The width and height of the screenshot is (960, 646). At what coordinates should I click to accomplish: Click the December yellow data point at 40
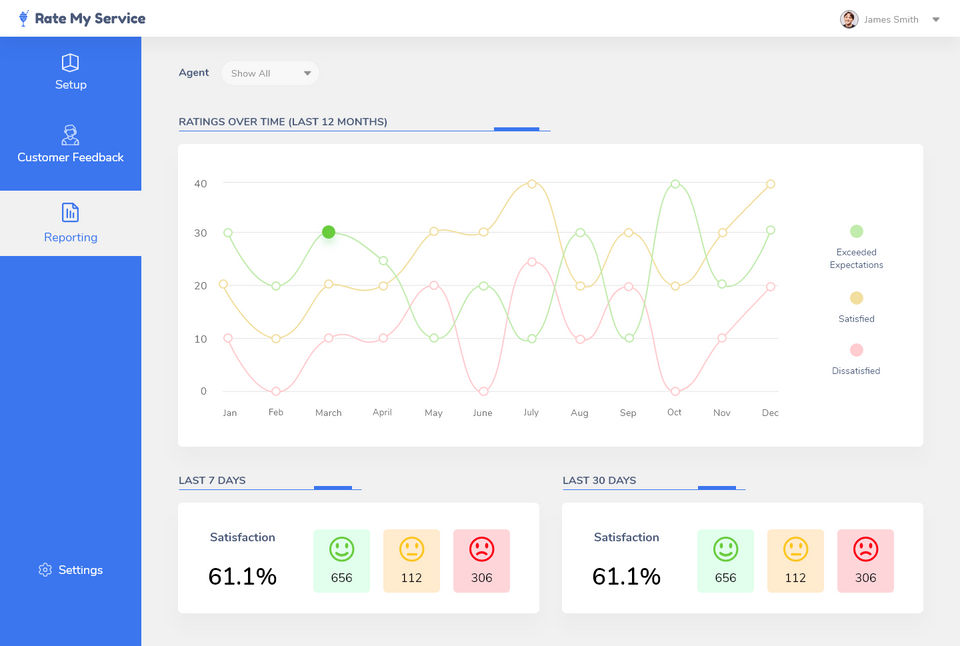pyautogui.click(x=770, y=184)
